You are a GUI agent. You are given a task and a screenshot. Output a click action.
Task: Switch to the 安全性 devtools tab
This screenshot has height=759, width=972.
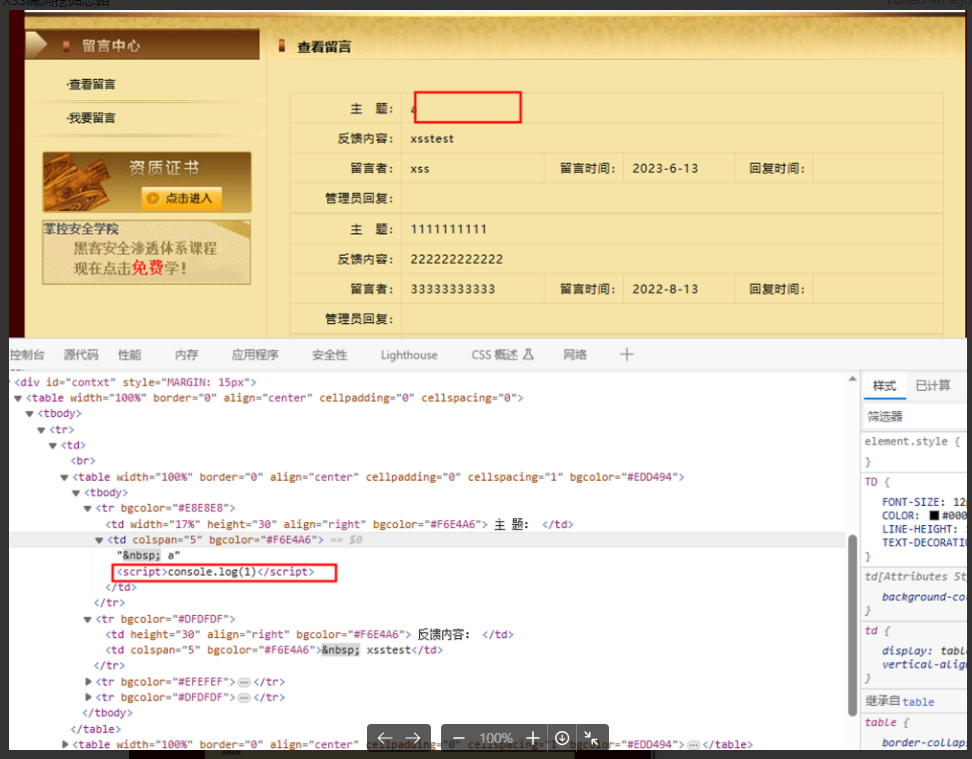[x=329, y=355]
